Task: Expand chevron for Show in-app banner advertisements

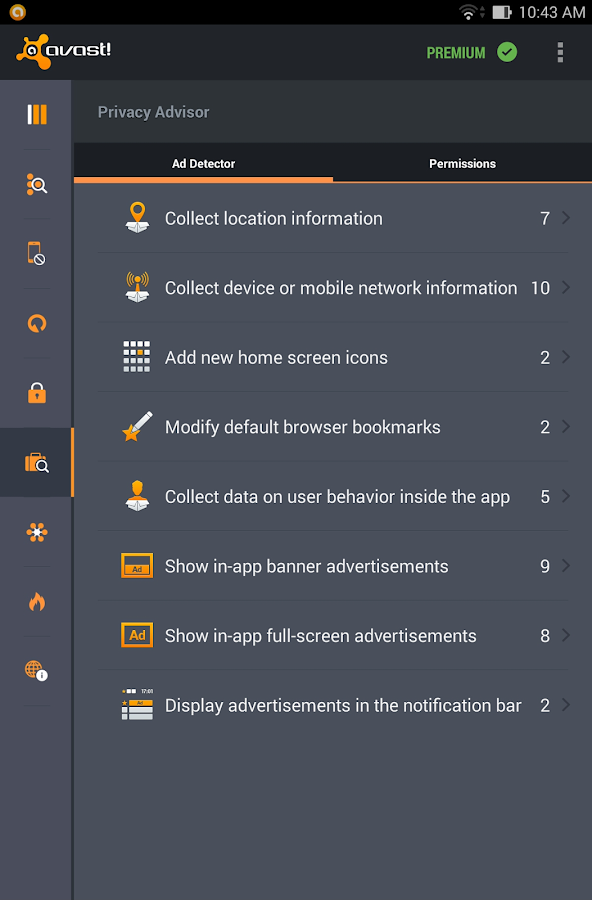Action: tap(566, 565)
